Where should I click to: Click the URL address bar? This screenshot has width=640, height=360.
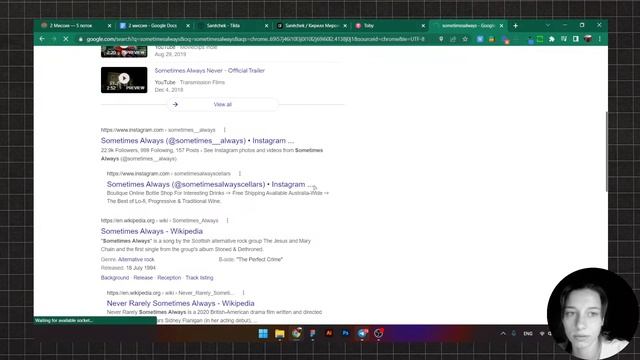coord(255,39)
